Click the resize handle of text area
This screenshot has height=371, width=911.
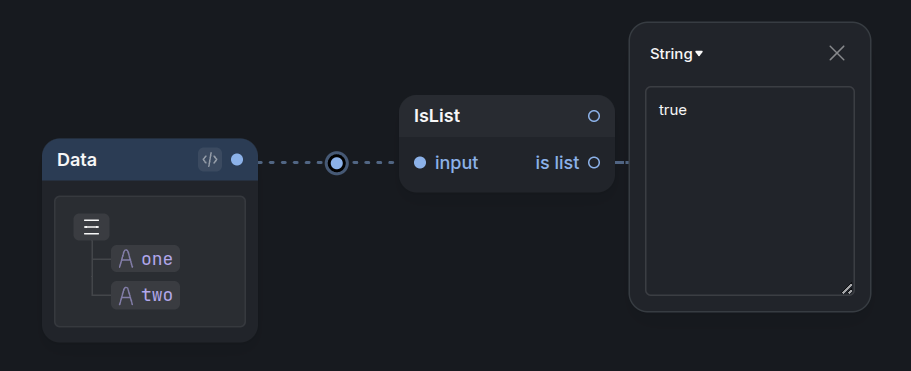tap(847, 289)
